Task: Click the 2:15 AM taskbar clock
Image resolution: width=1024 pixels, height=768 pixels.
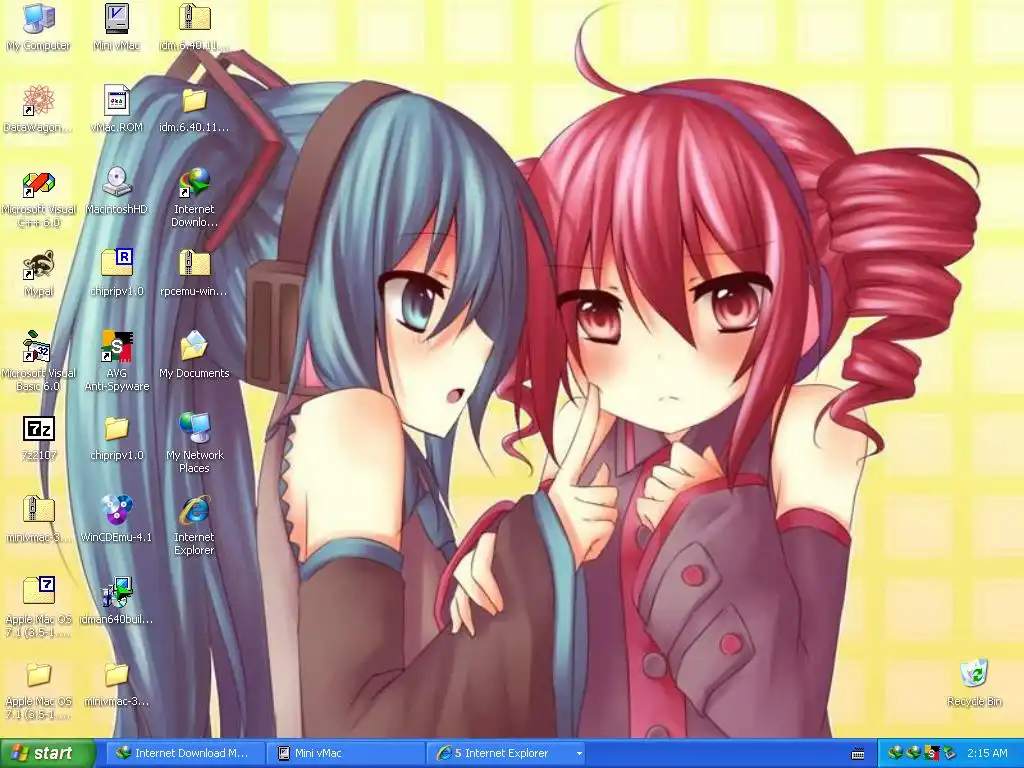Action: 987,754
